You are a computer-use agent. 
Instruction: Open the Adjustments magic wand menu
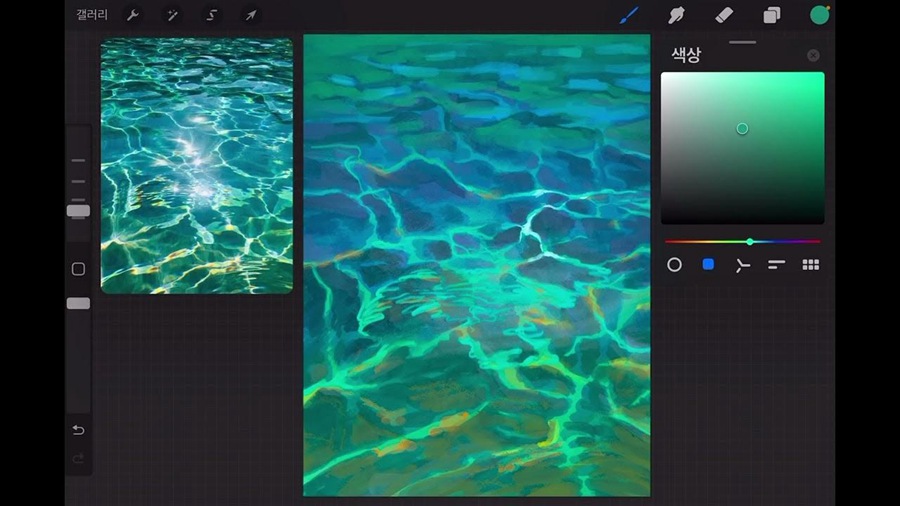click(x=172, y=15)
